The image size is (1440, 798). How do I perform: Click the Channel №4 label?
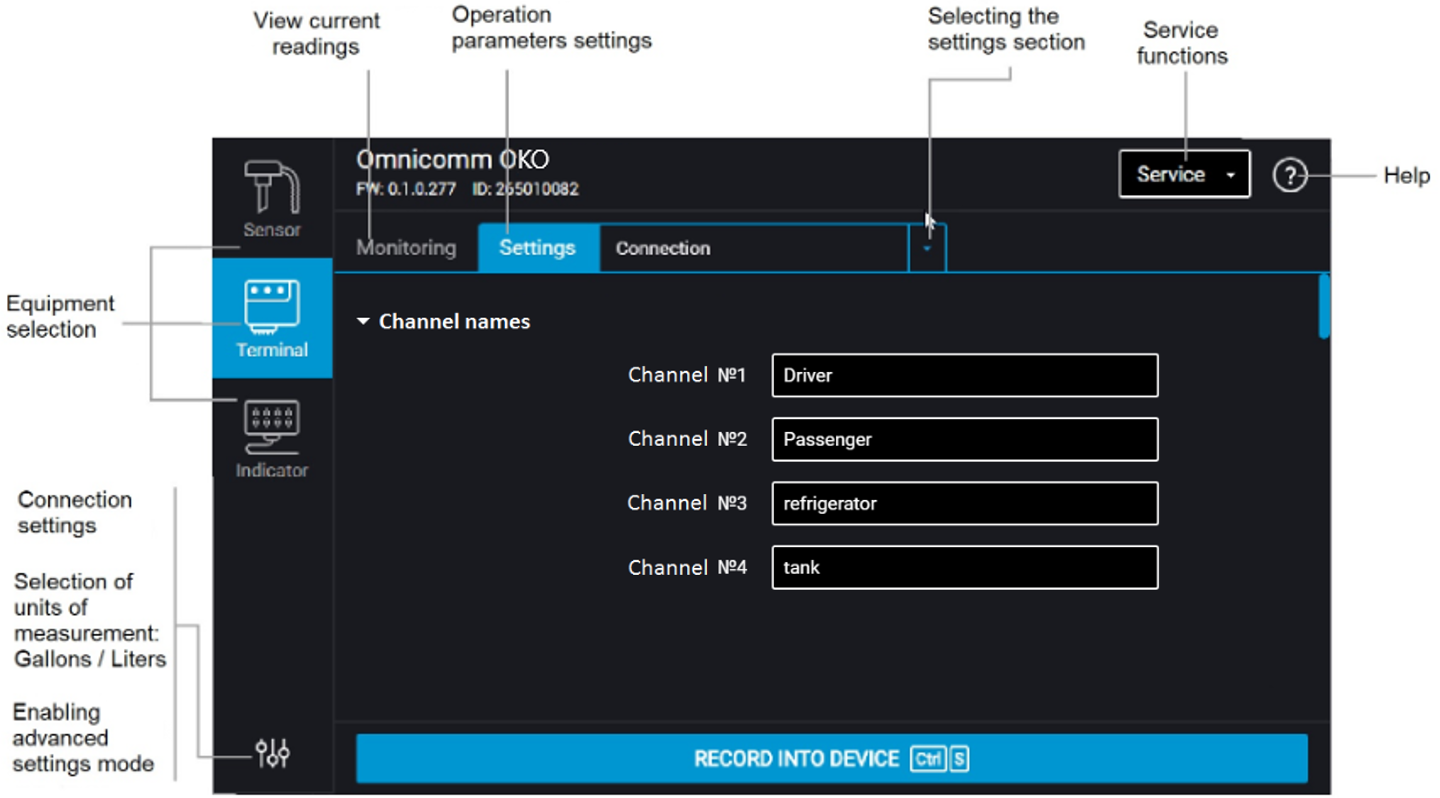(x=688, y=567)
